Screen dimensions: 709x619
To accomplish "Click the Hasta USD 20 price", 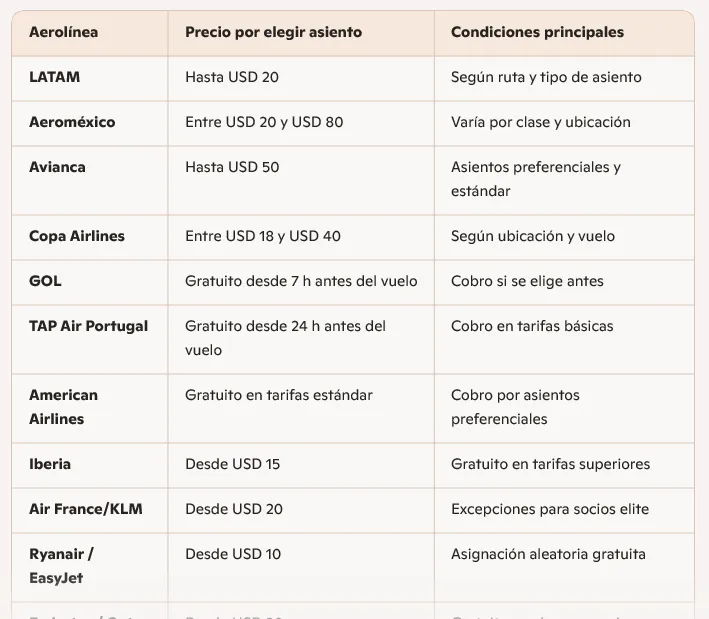I will click(x=232, y=77).
